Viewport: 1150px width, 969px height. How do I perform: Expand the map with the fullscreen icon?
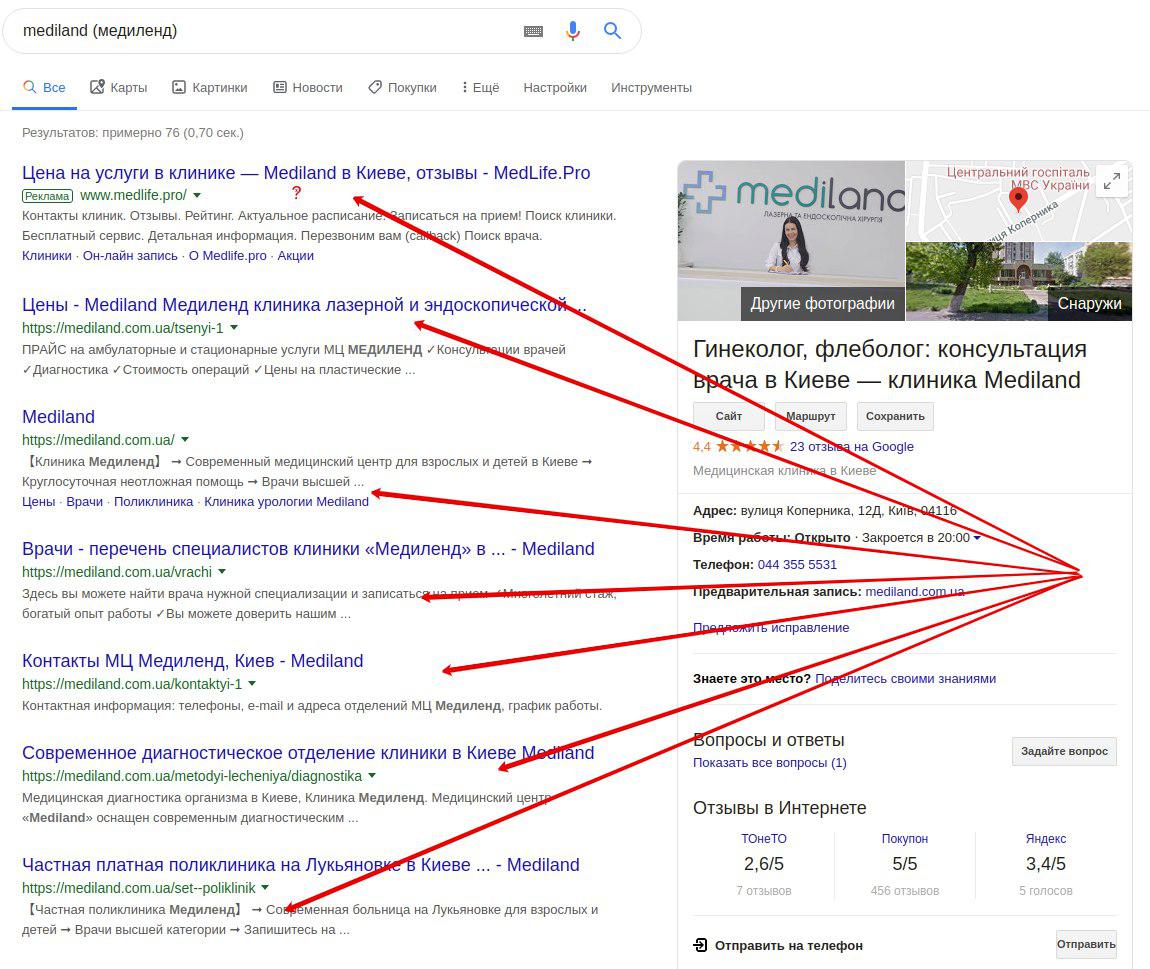pos(1112,180)
